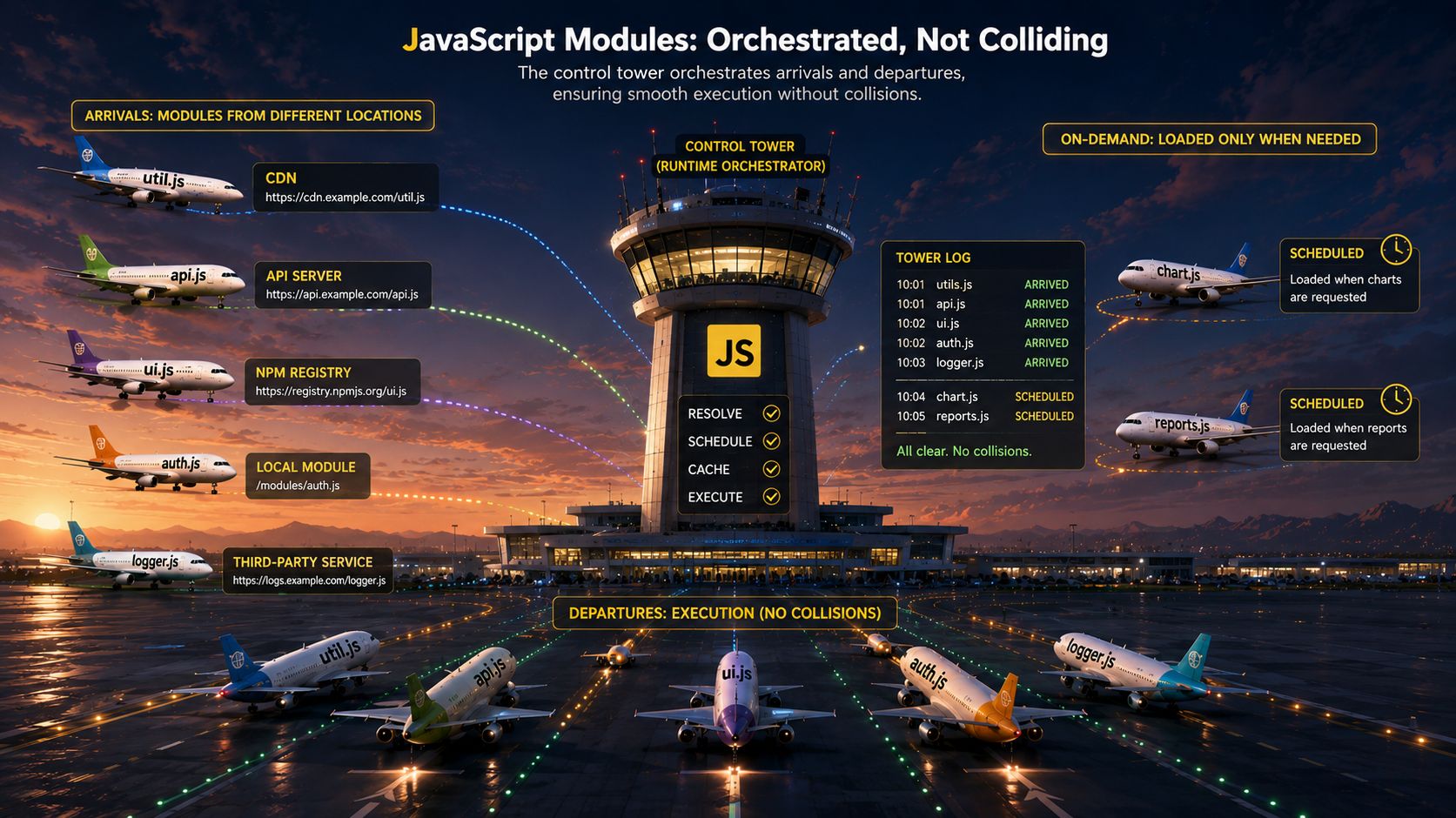Click the THIRD-PARTY SERVICE heading
The image size is (1456, 818).
pos(303,562)
